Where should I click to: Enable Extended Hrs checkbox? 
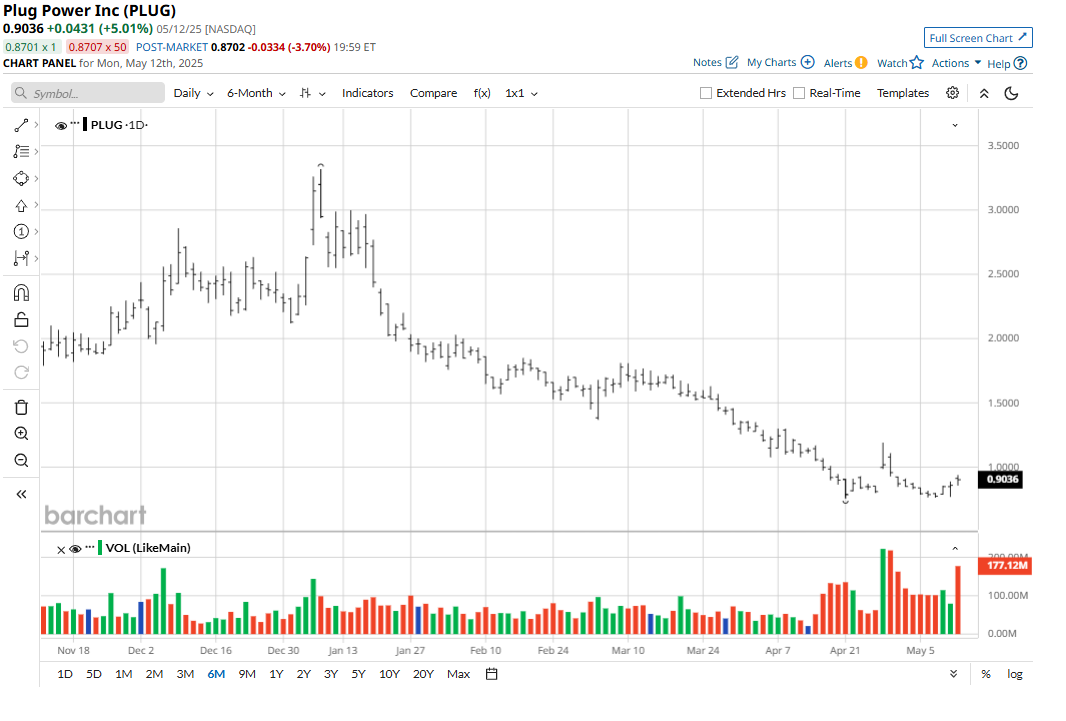click(706, 93)
